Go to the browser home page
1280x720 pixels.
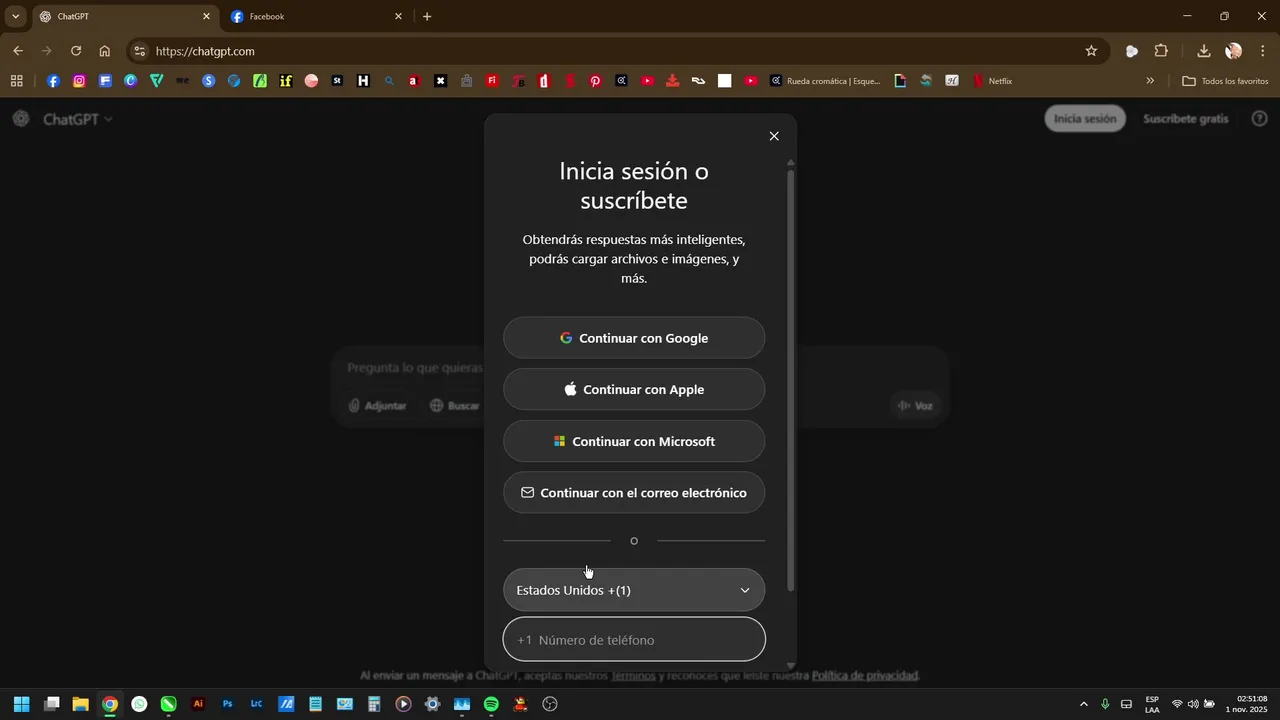(105, 51)
